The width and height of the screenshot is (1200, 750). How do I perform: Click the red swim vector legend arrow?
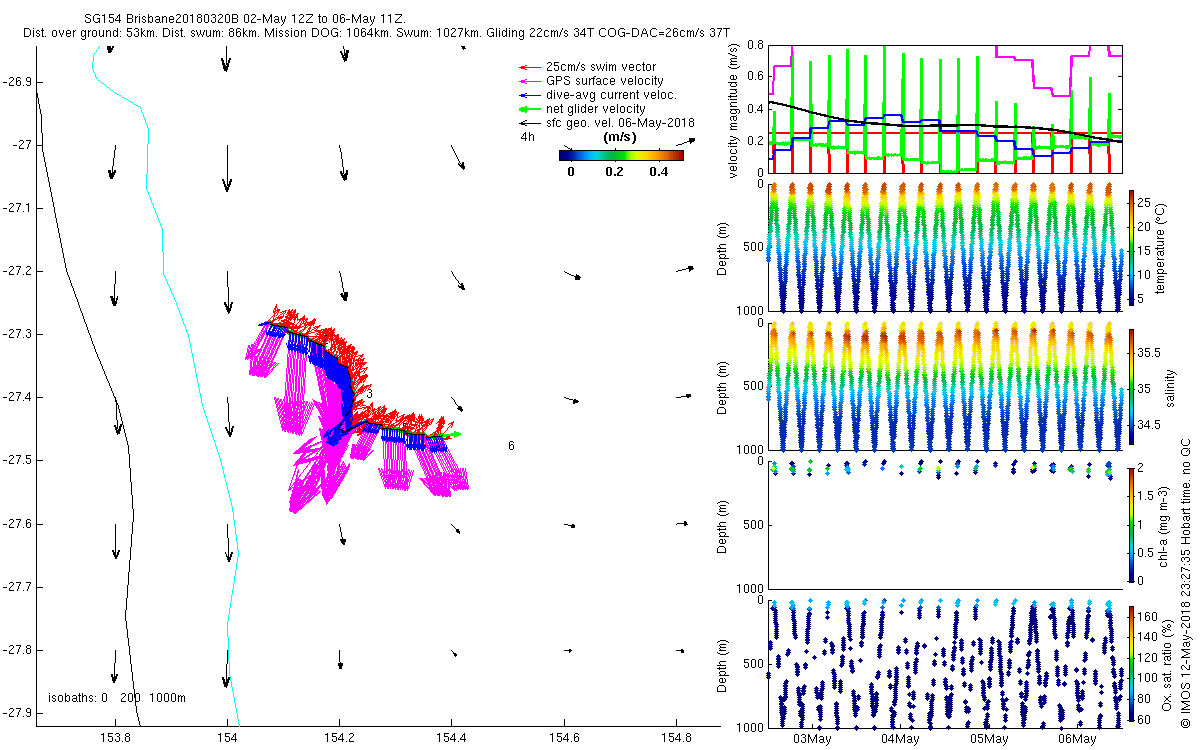[528, 67]
